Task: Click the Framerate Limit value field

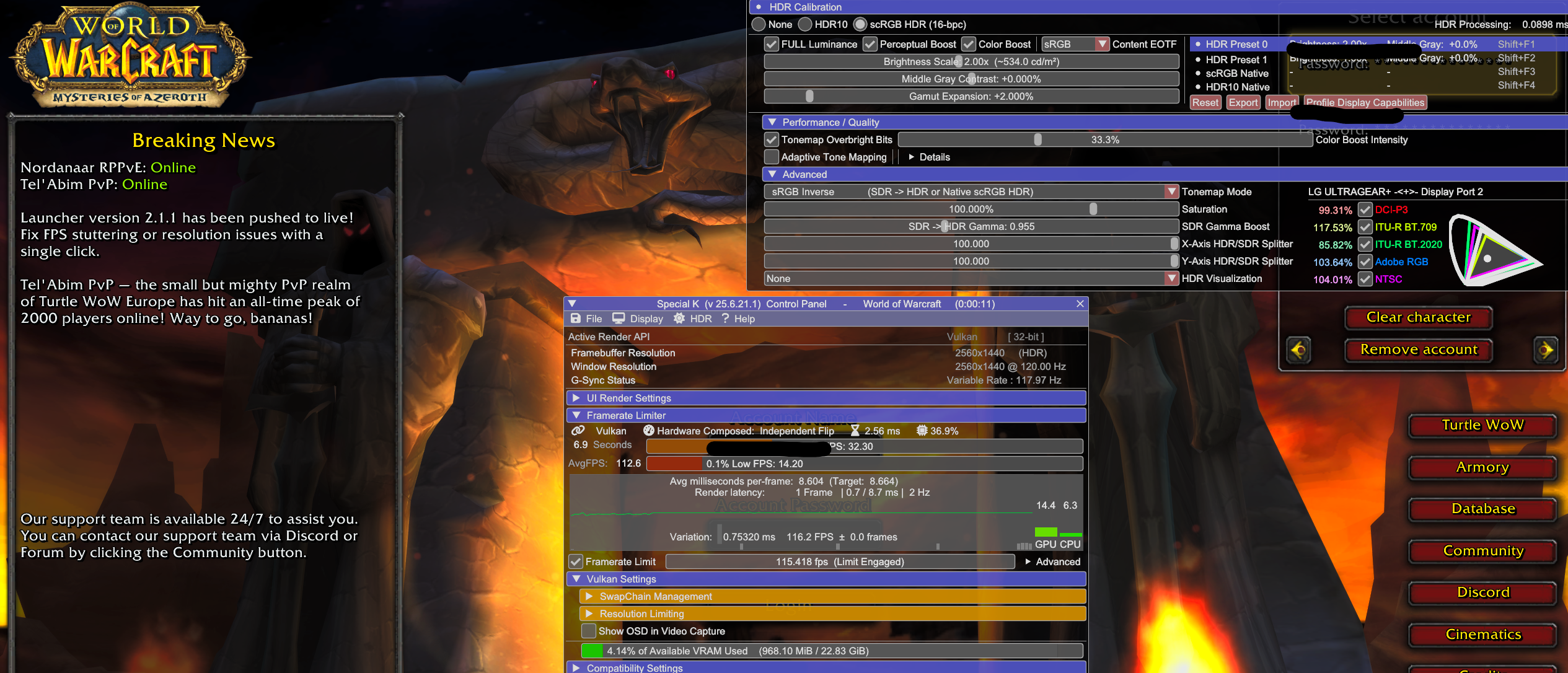Action: pos(840,561)
